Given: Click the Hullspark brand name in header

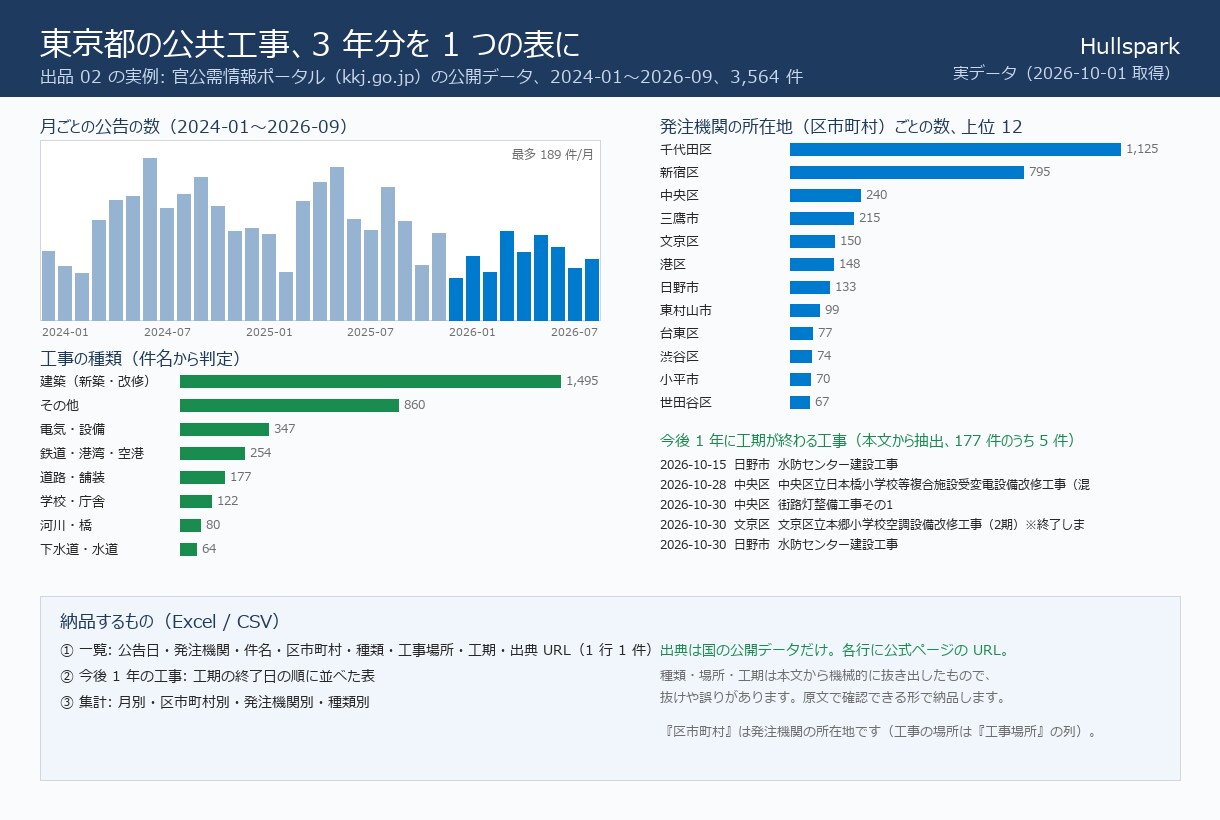Looking at the screenshot, I should [1130, 46].
